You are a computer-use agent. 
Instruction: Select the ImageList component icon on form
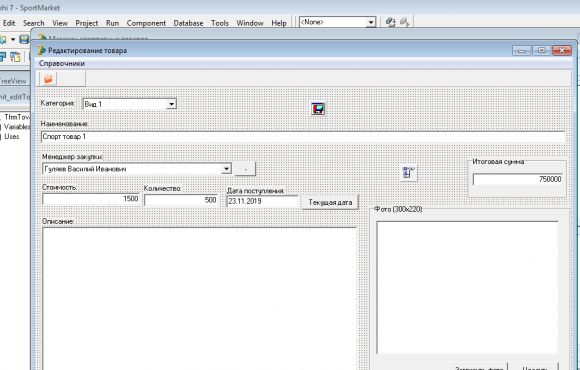[318, 108]
